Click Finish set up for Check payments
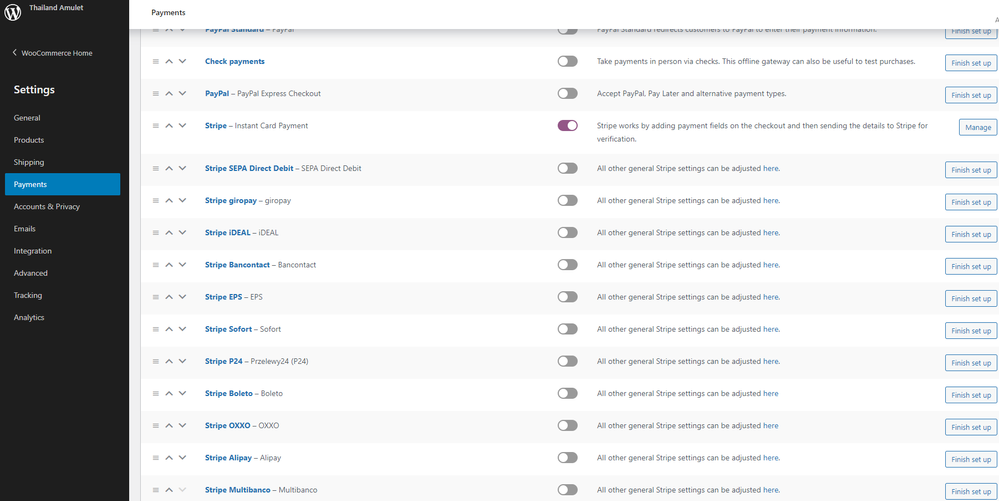This screenshot has width=999, height=501. [x=971, y=63]
